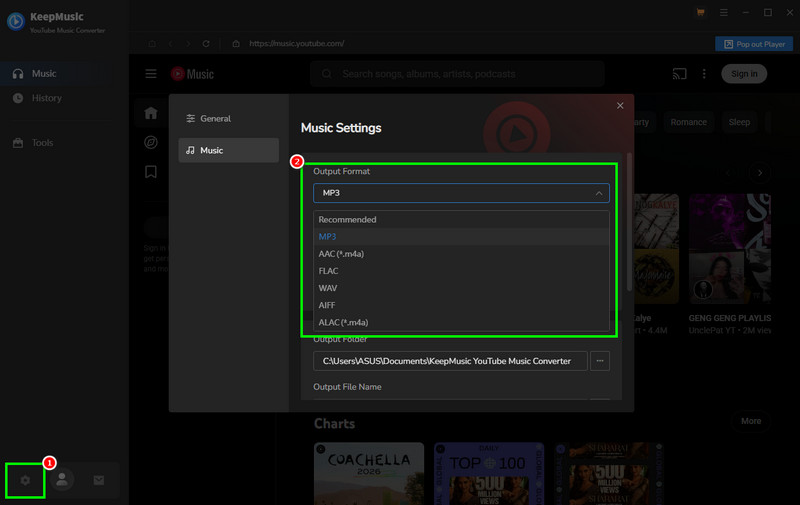Choose AIFF output format
800x505 pixels.
point(461,306)
